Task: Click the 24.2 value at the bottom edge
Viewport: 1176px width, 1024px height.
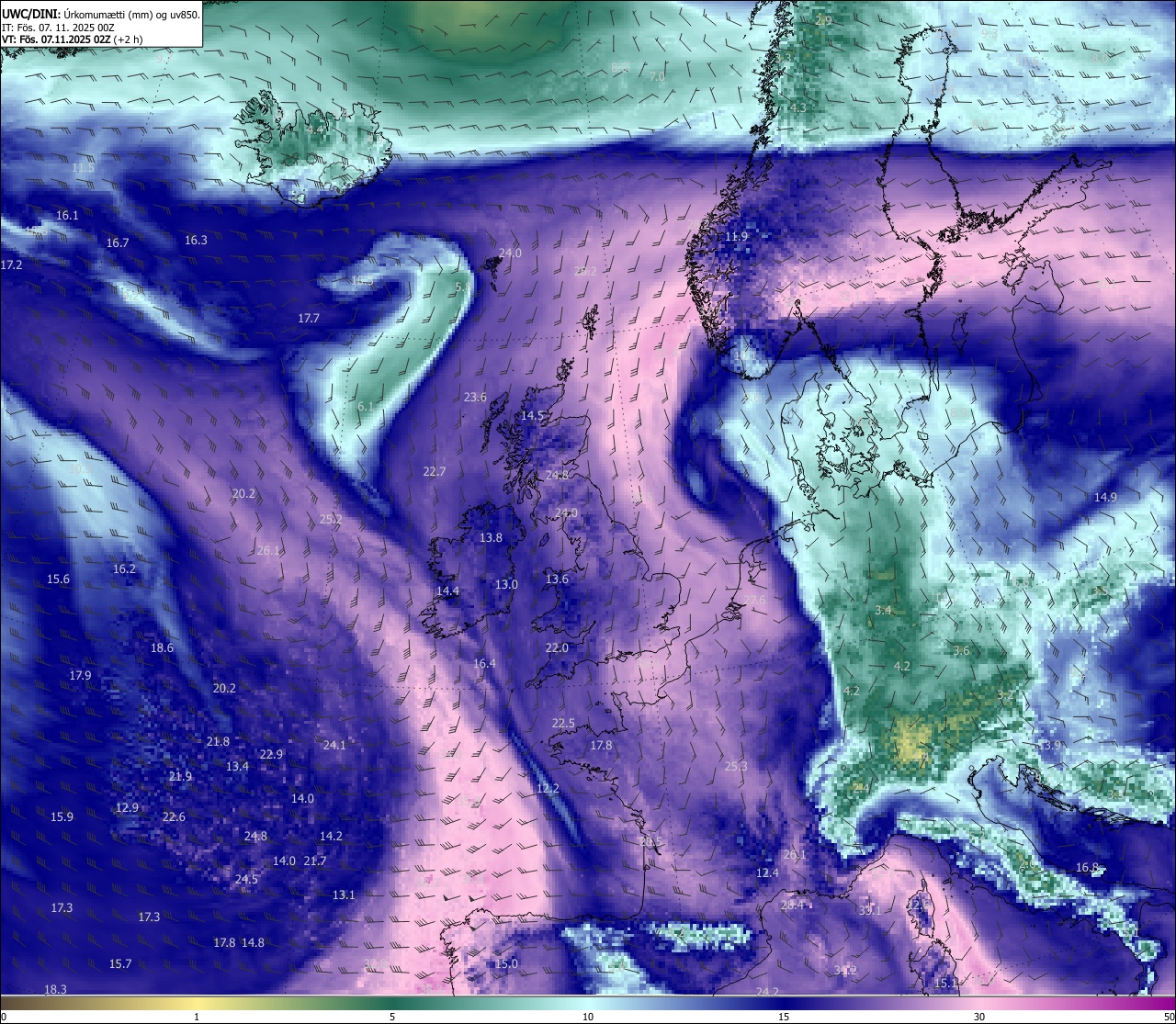Action: point(767,992)
